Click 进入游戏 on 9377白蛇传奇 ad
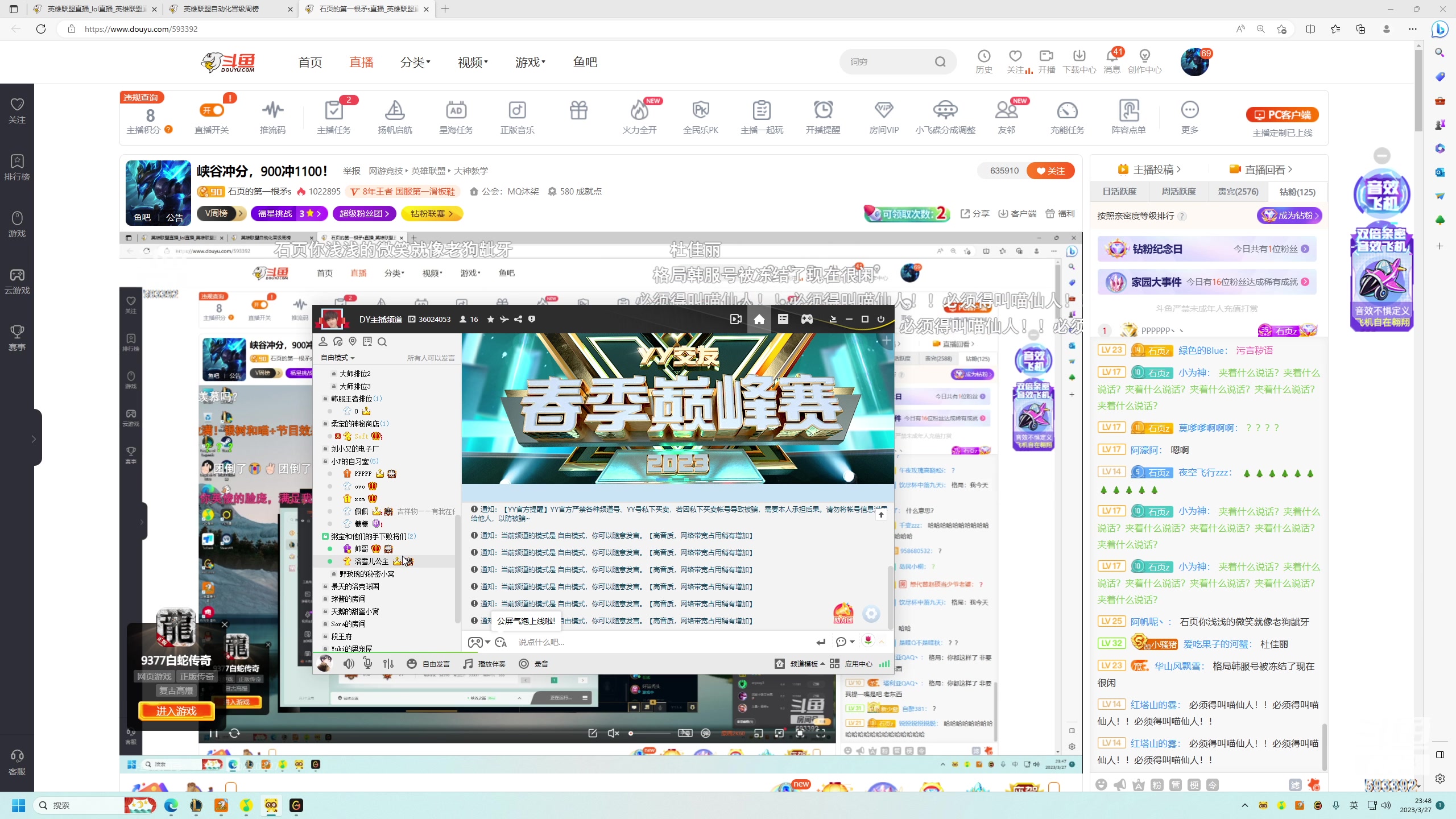Viewport: 1456px width, 819px height. pos(176,712)
